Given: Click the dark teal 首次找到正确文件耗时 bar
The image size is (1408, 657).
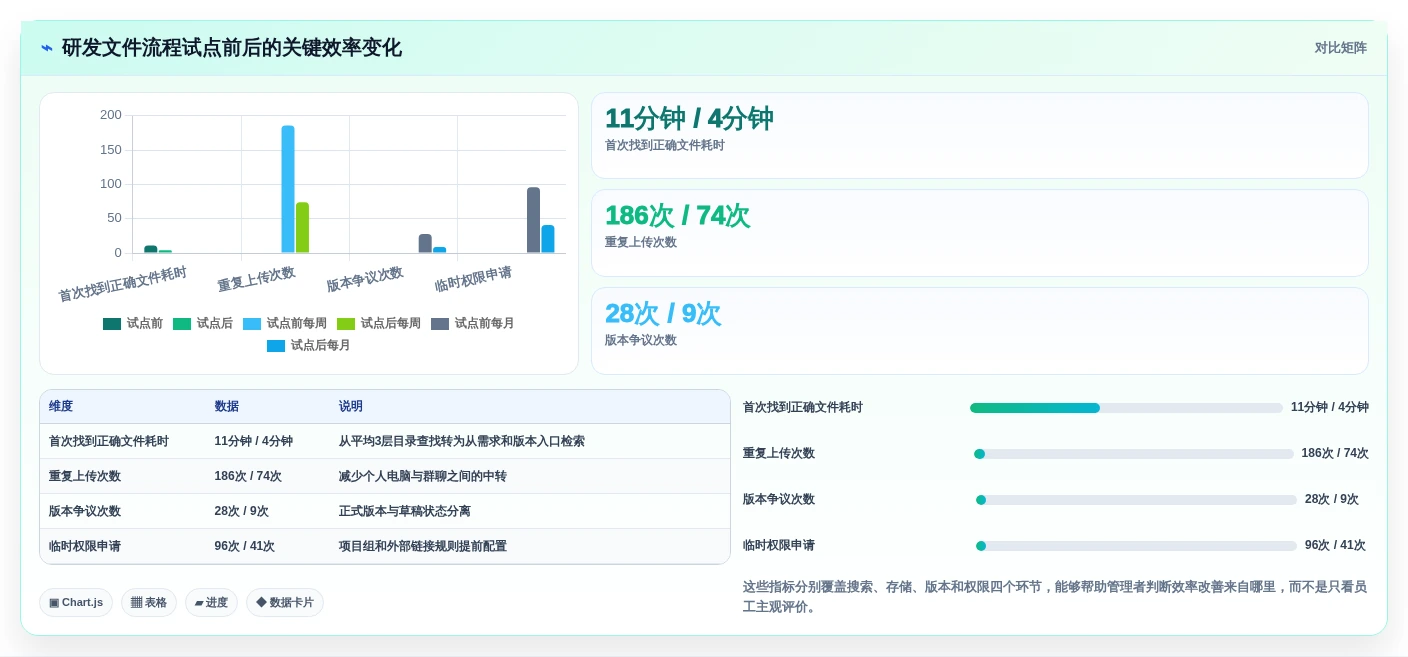Looking at the screenshot, I should point(150,249).
